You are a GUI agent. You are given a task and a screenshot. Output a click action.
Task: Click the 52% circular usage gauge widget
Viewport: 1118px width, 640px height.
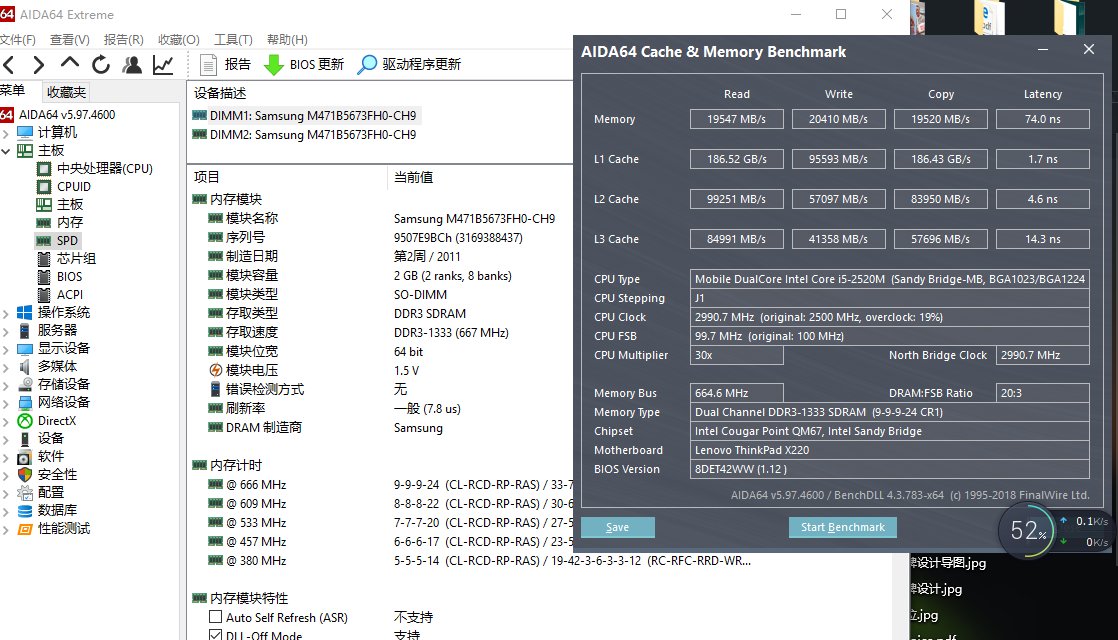1027,530
